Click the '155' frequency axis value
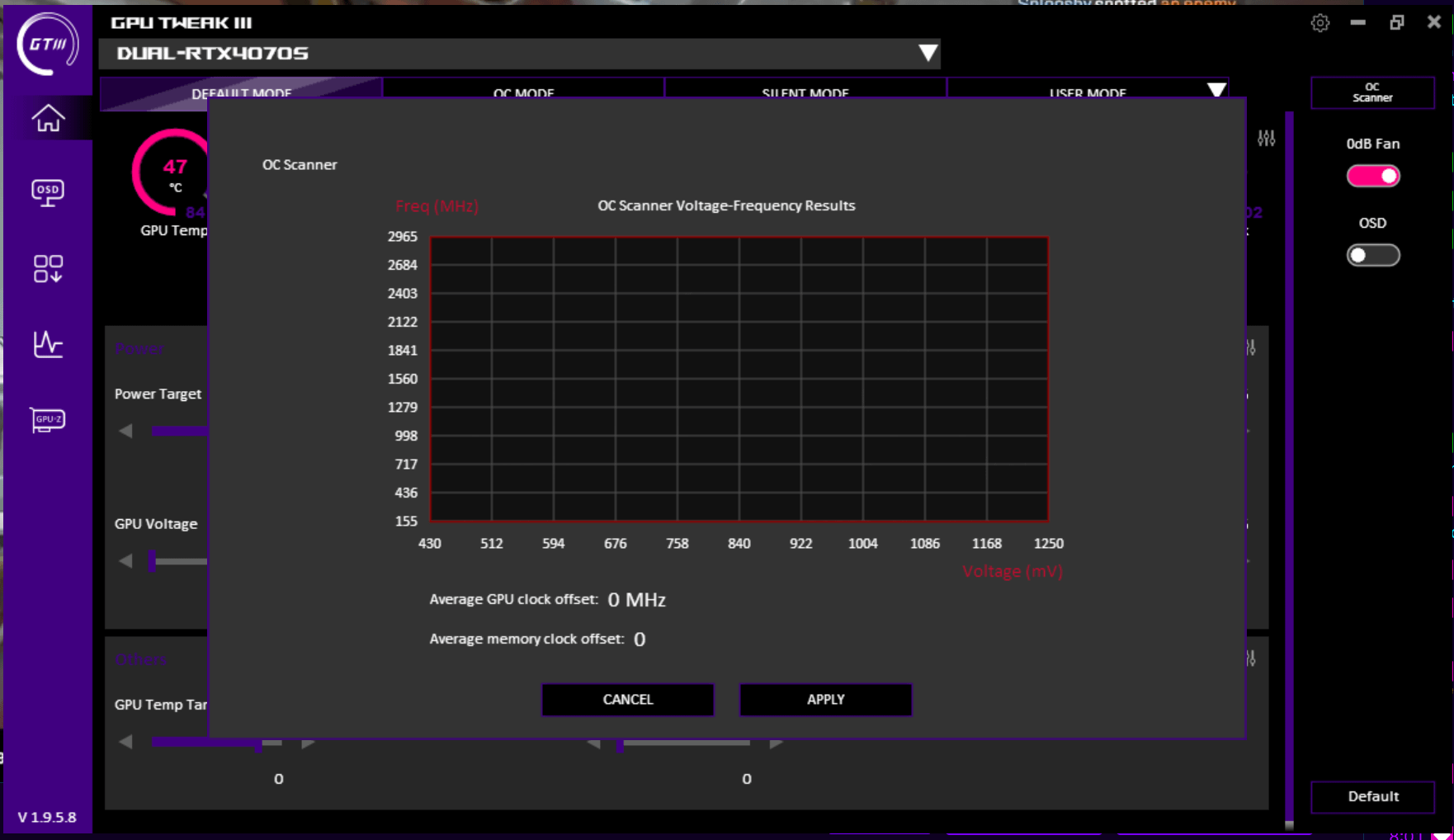The height and width of the screenshot is (840, 1454). pos(406,521)
